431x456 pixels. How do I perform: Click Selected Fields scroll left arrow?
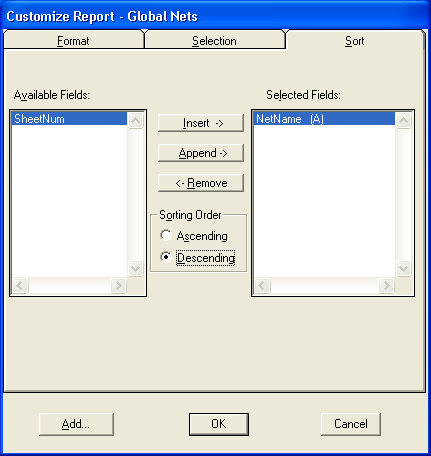262,286
